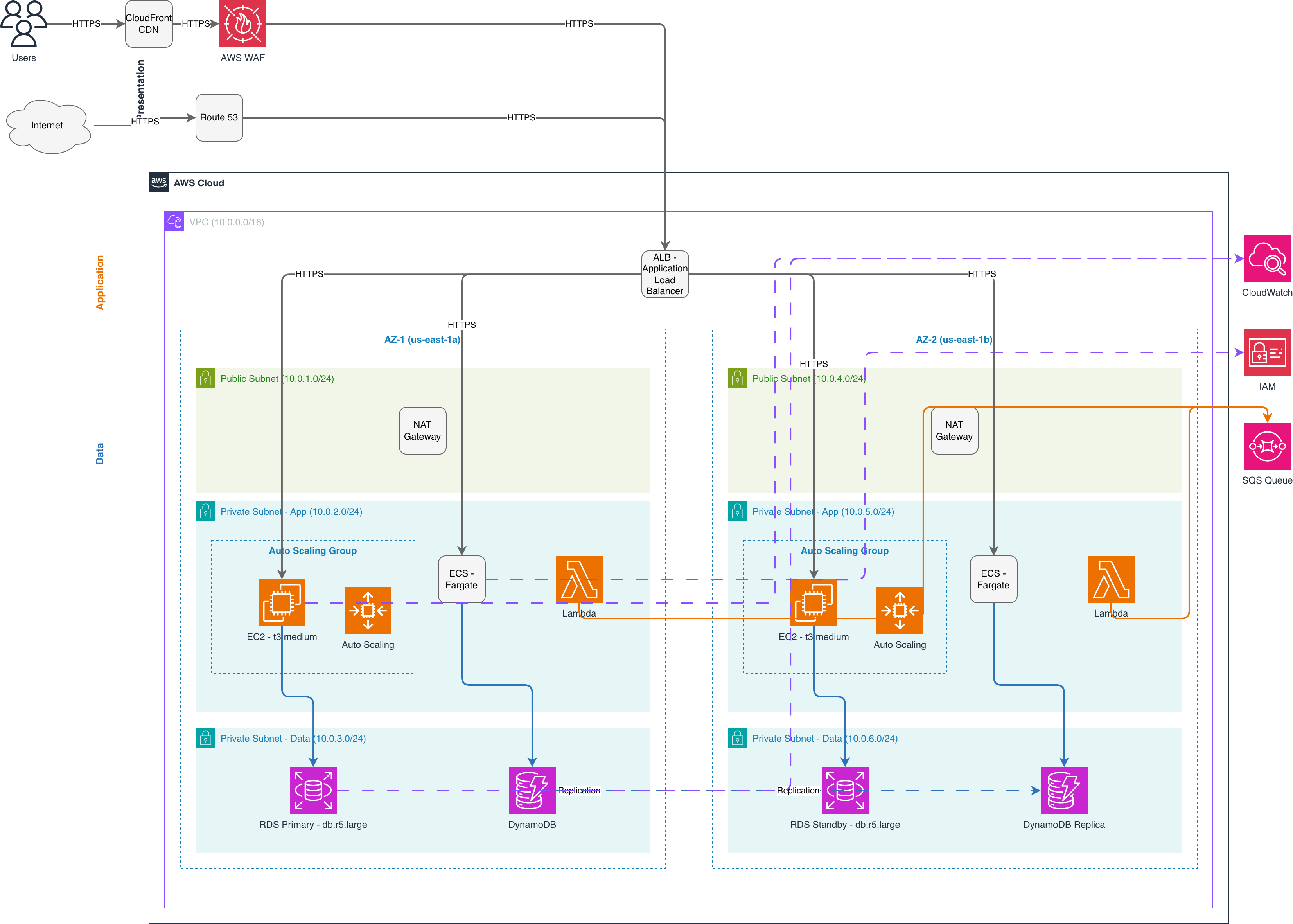
Task: Click the AZ-1 (us-east-1a) label
Action: (422, 340)
